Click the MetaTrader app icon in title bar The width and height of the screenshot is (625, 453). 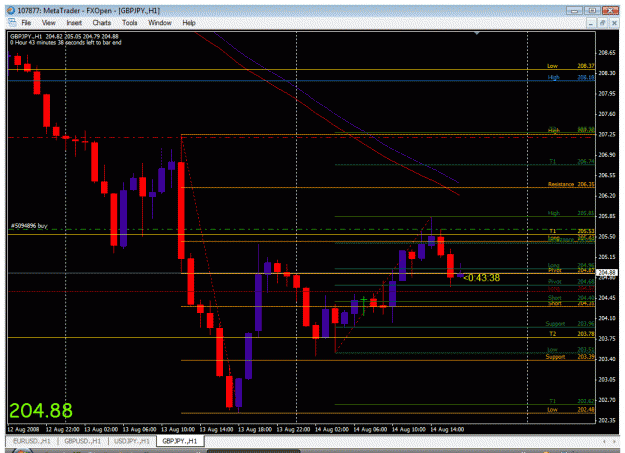pos(11,11)
